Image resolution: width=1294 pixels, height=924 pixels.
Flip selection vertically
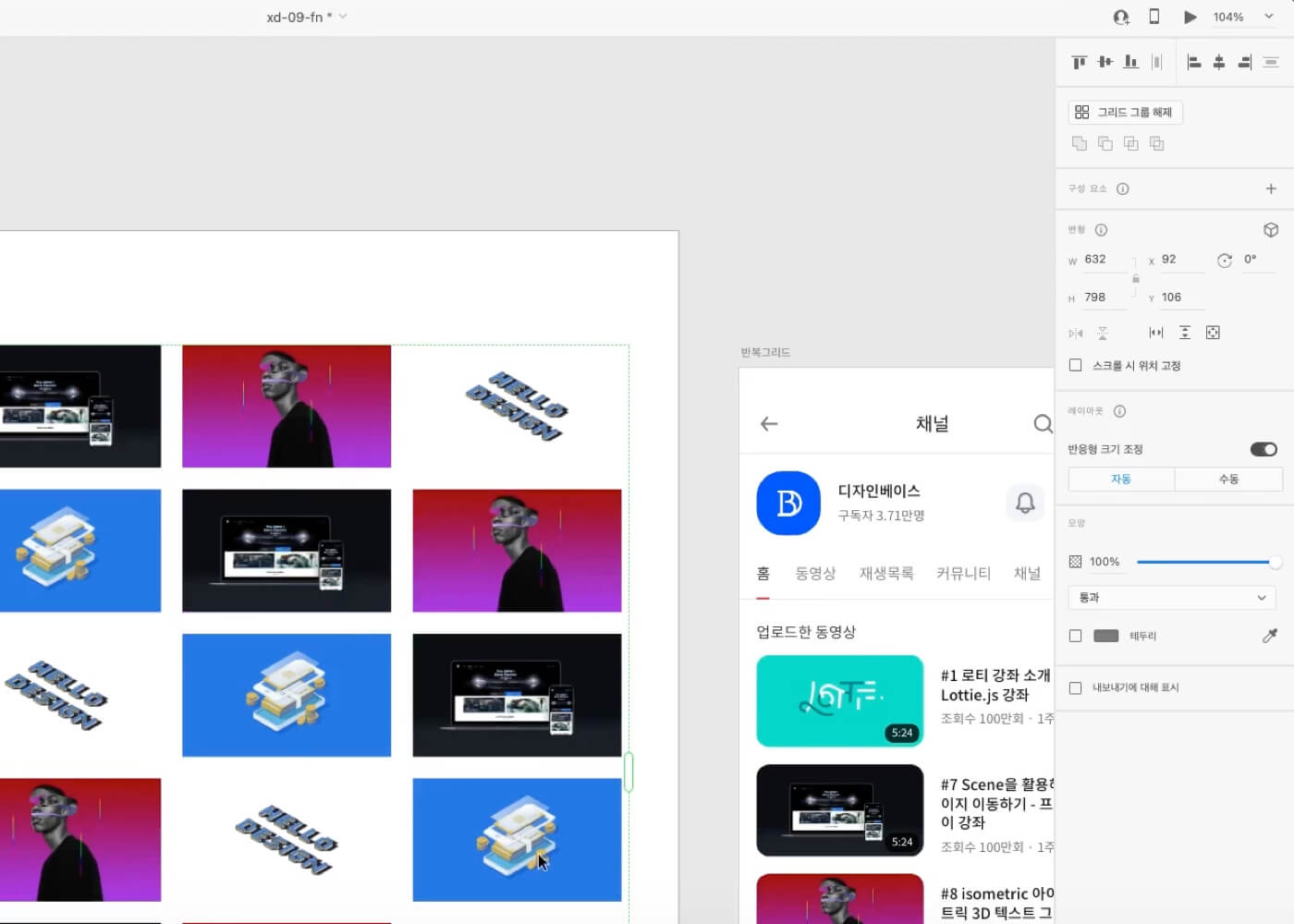(x=1103, y=333)
